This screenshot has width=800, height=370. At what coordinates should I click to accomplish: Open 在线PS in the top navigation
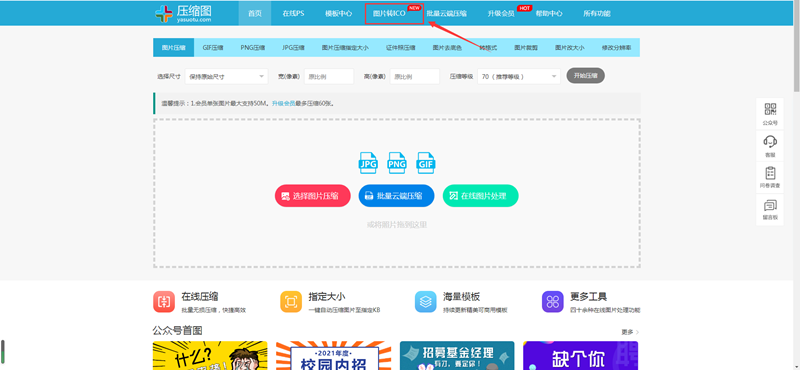point(293,14)
